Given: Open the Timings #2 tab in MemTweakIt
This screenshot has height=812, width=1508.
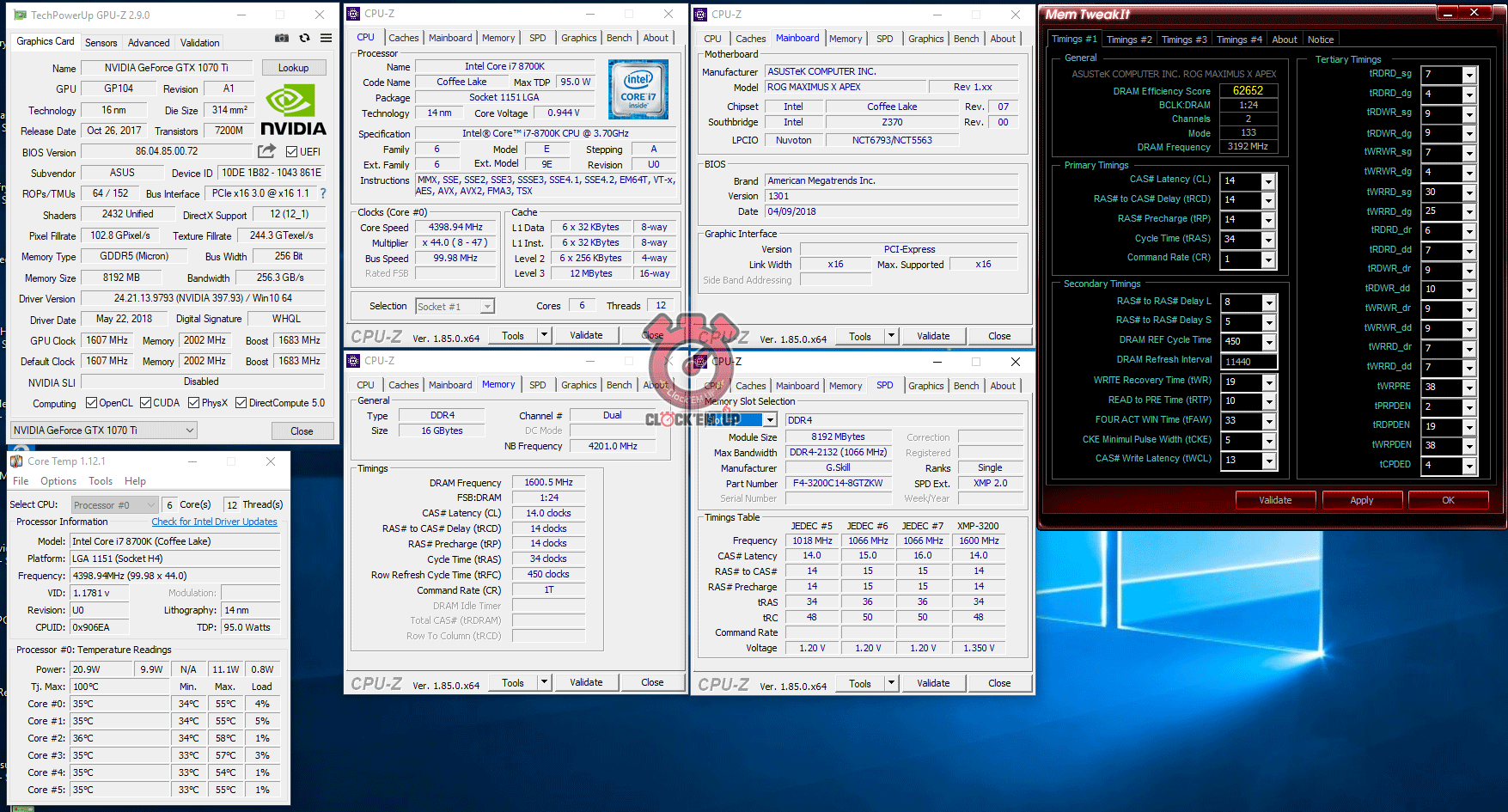Looking at the screenshot, I should [1128, 40].
